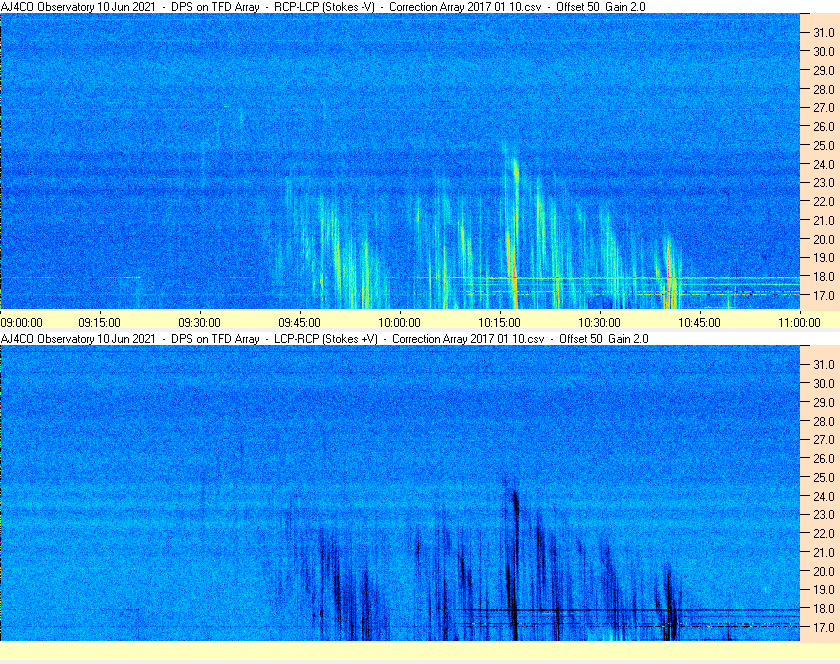
Task: Select 22.0 frequency label in Stokes -V plot
Action: (x=824, y=202)
